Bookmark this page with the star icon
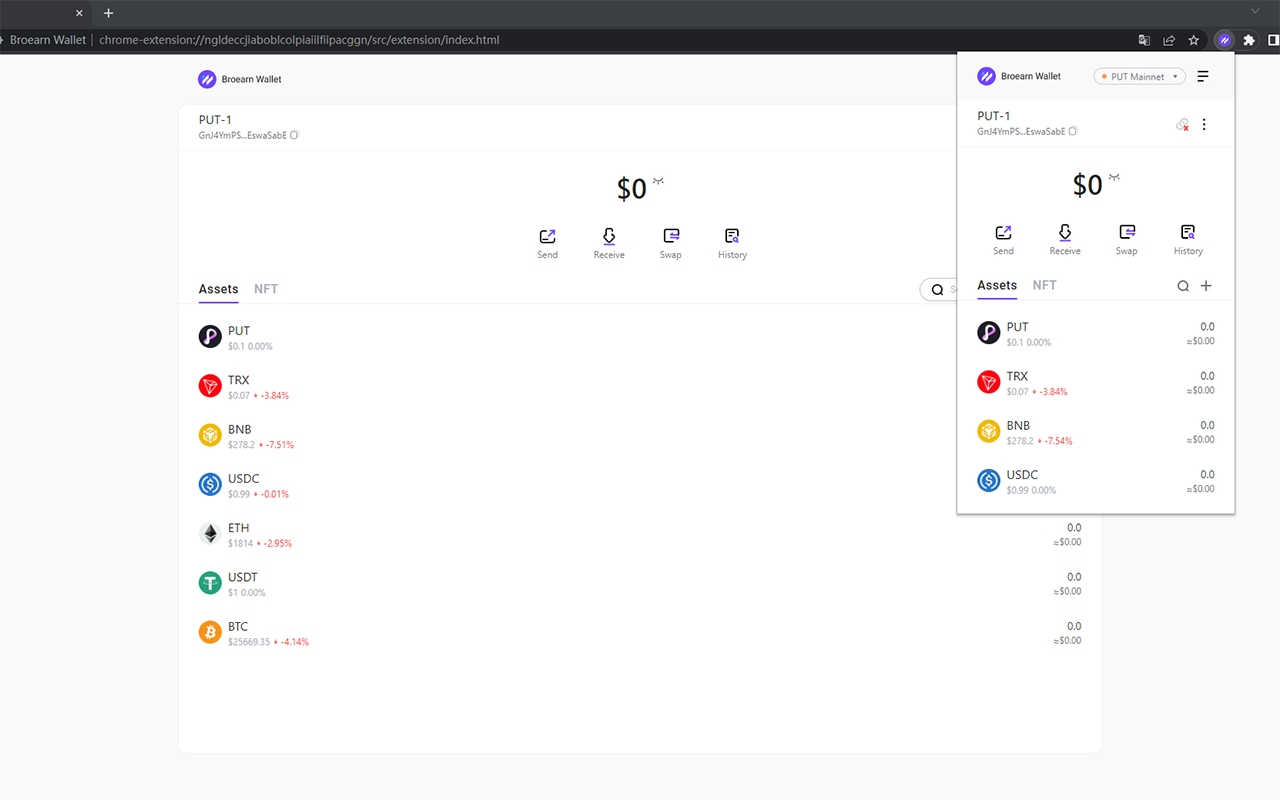Viewport: 1280px width, 800px height. pyautogui.click(x=1194, y=40)
